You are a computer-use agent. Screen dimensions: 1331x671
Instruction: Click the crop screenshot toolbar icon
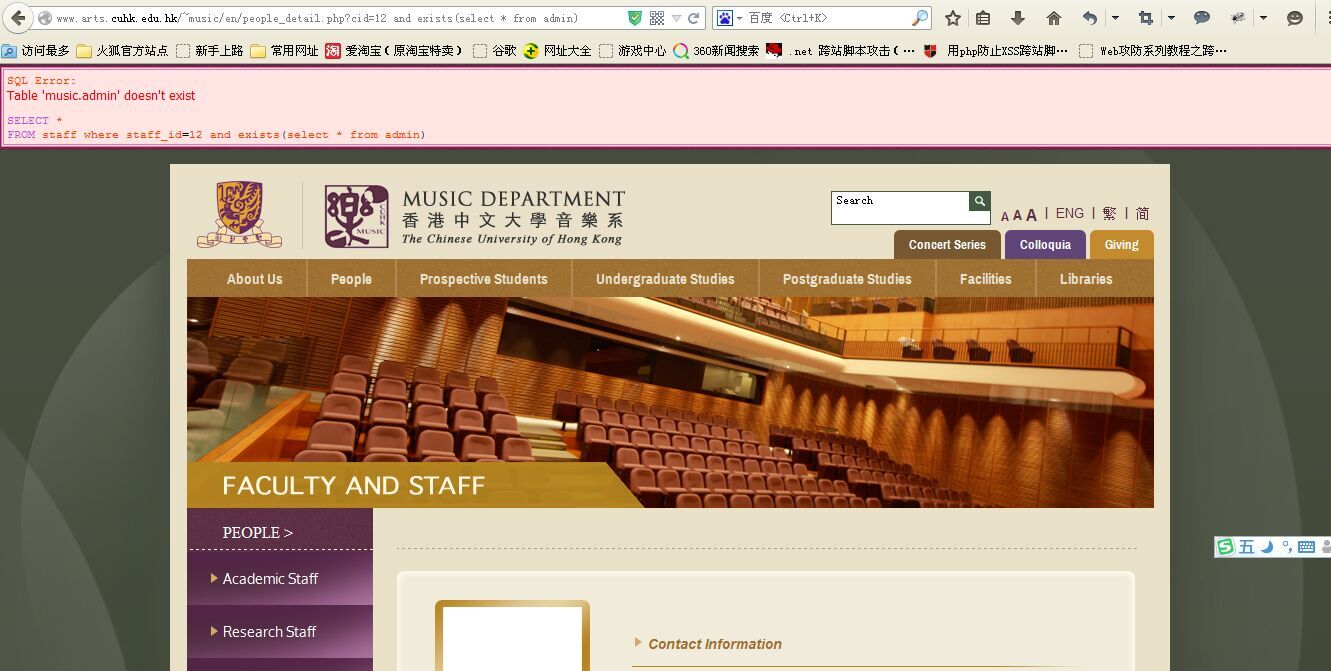1146,18
